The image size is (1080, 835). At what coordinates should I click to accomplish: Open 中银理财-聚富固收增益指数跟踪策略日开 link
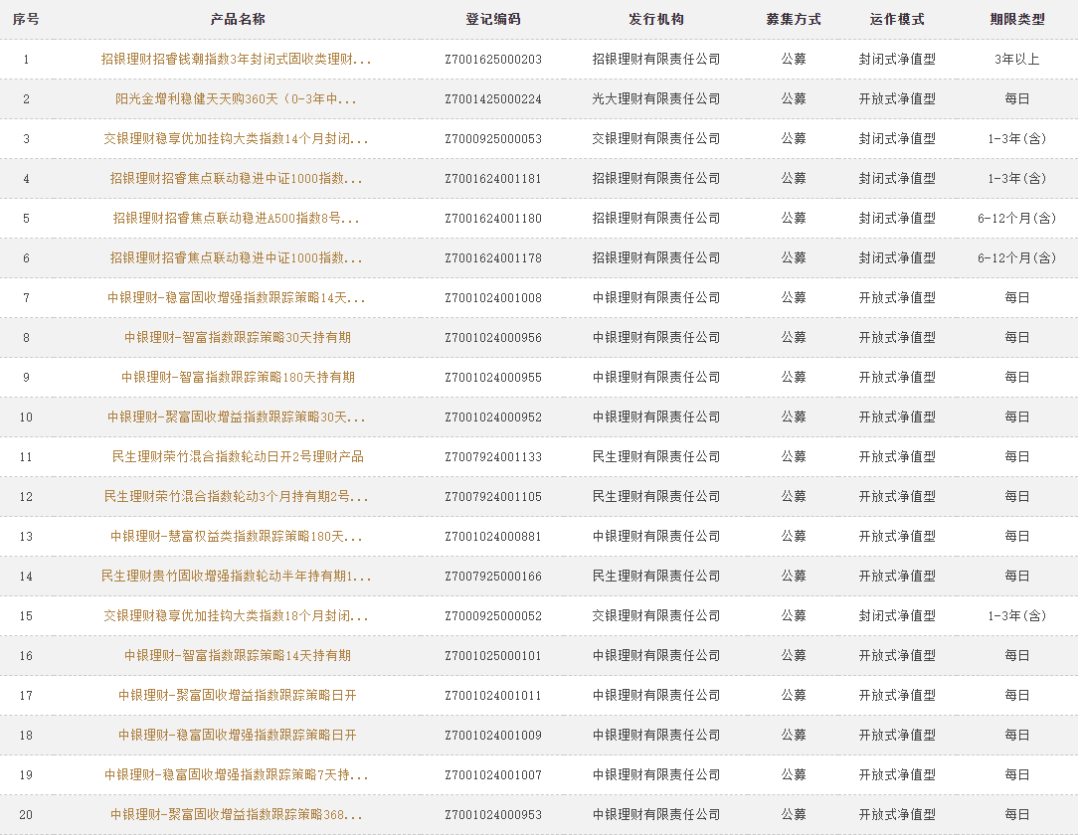[237, 695]
